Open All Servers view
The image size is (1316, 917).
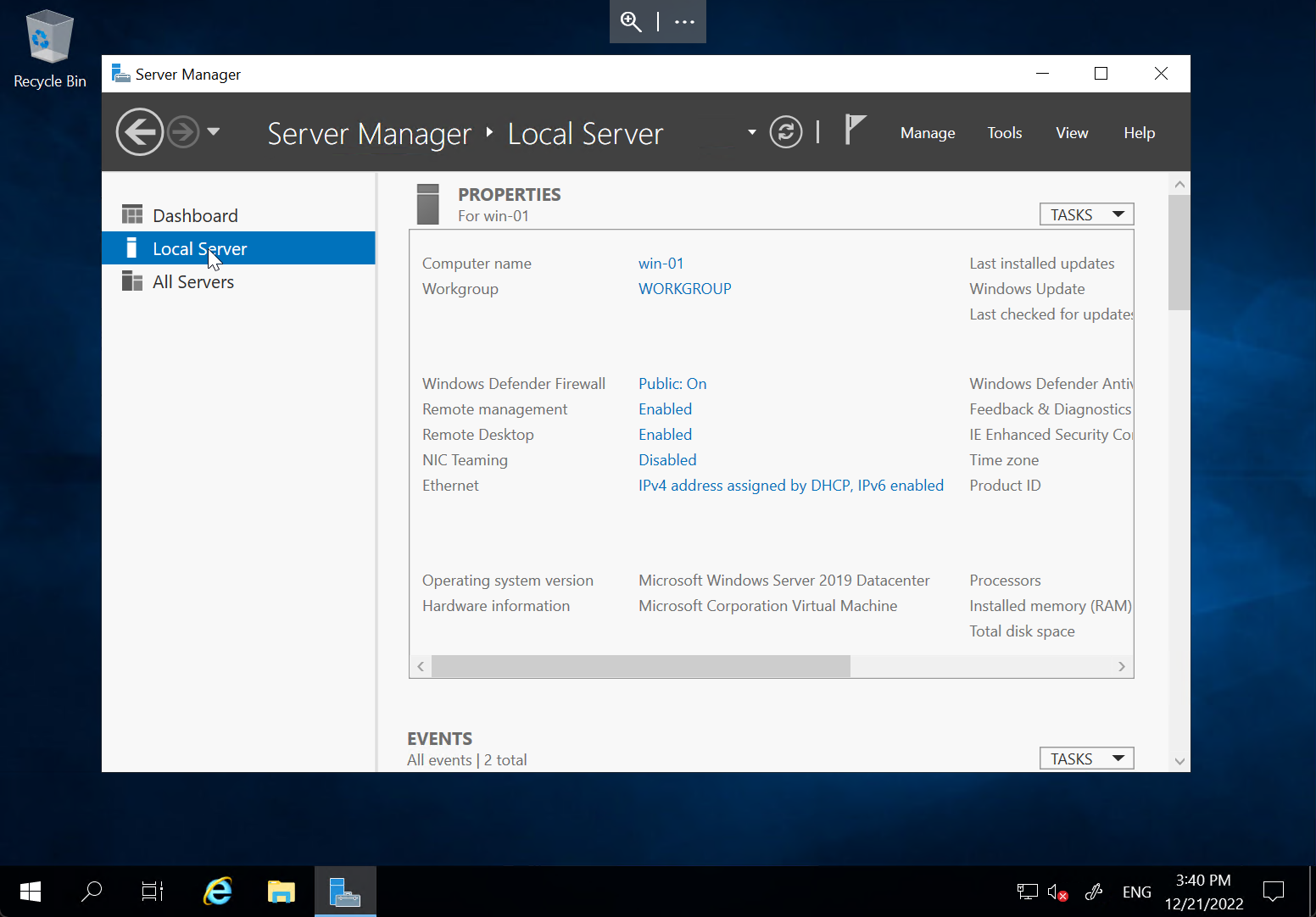click(x=193, y=281)
